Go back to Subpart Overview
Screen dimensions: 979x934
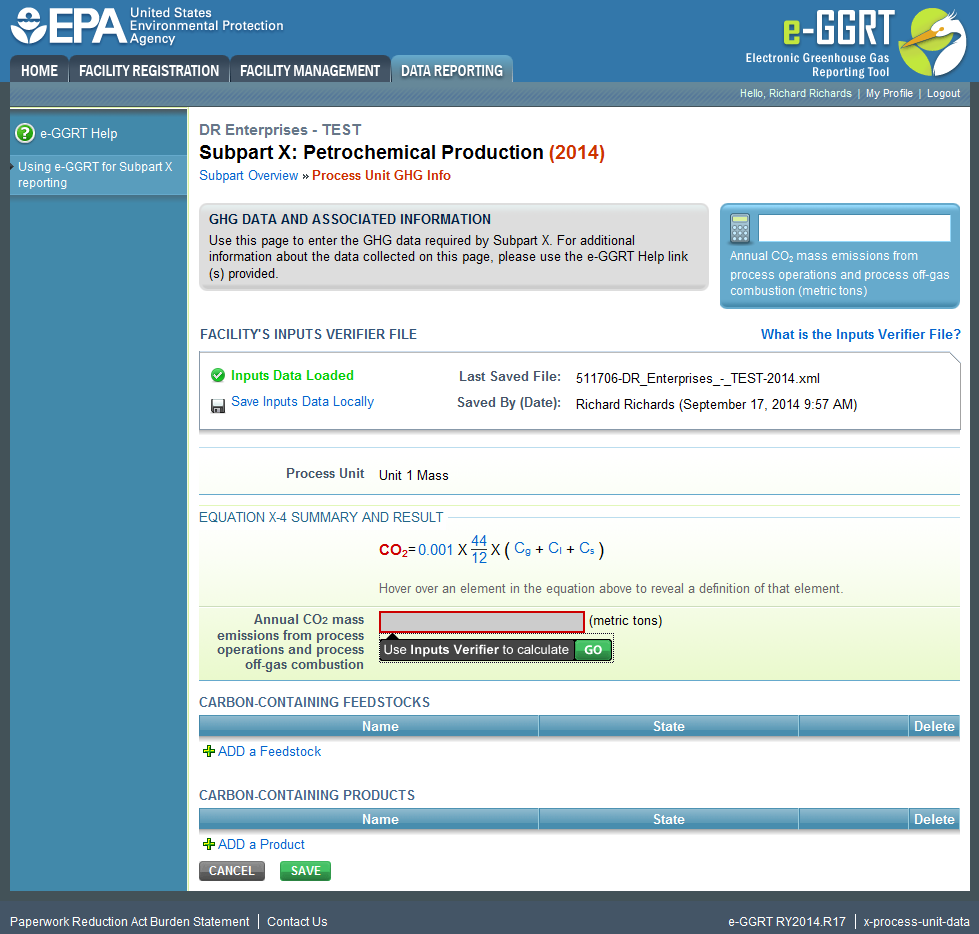click(x=248, y=175)
